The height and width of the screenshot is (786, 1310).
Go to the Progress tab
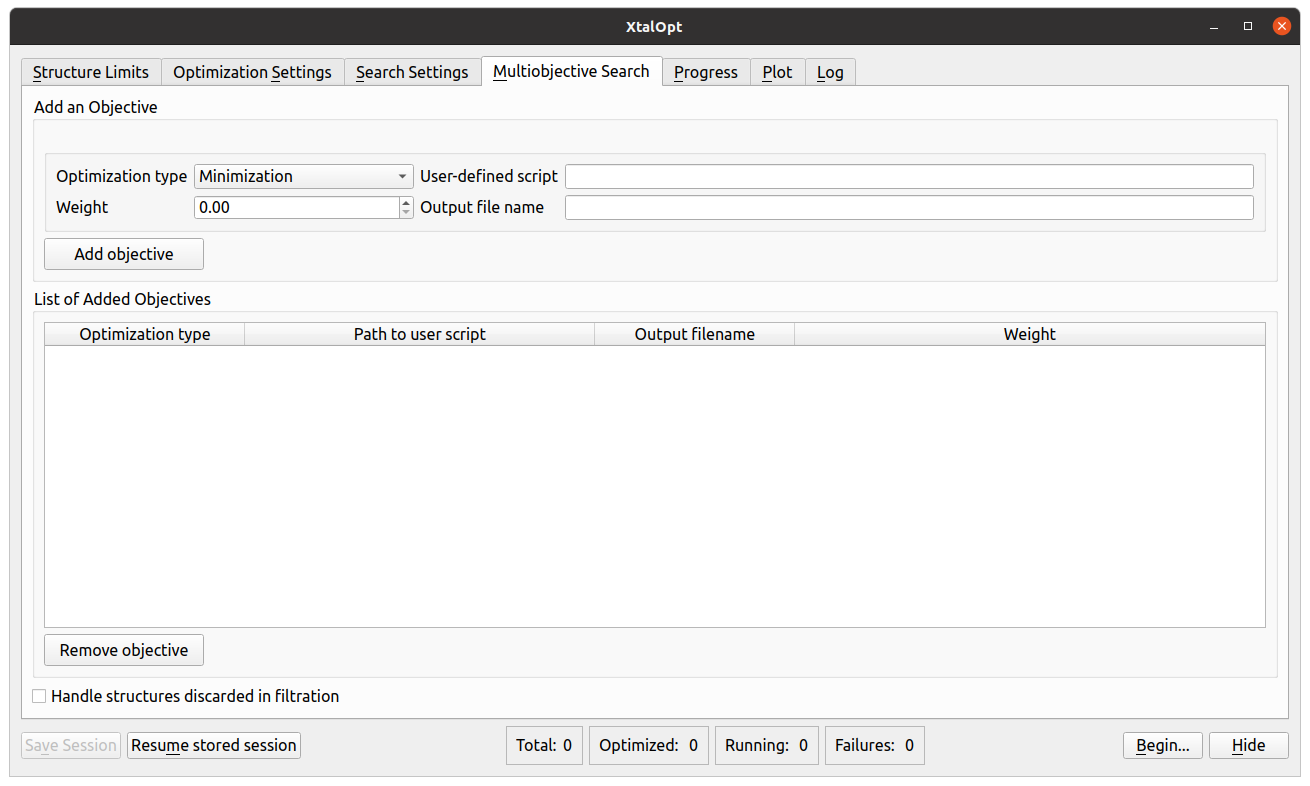tap(706, 72)
